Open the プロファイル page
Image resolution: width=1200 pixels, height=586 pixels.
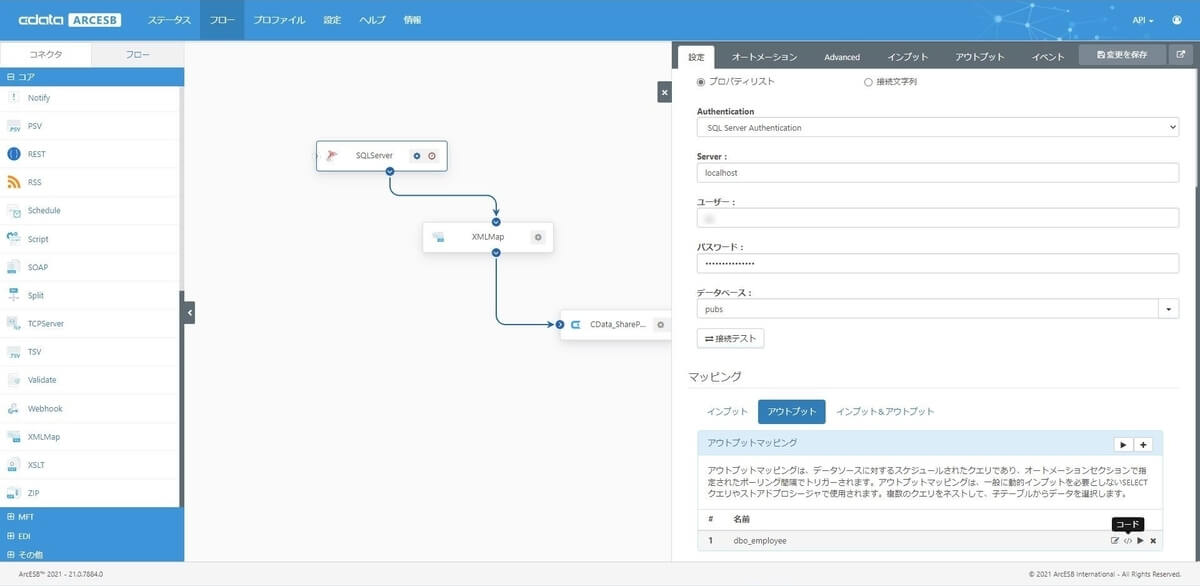click(279, 20)
